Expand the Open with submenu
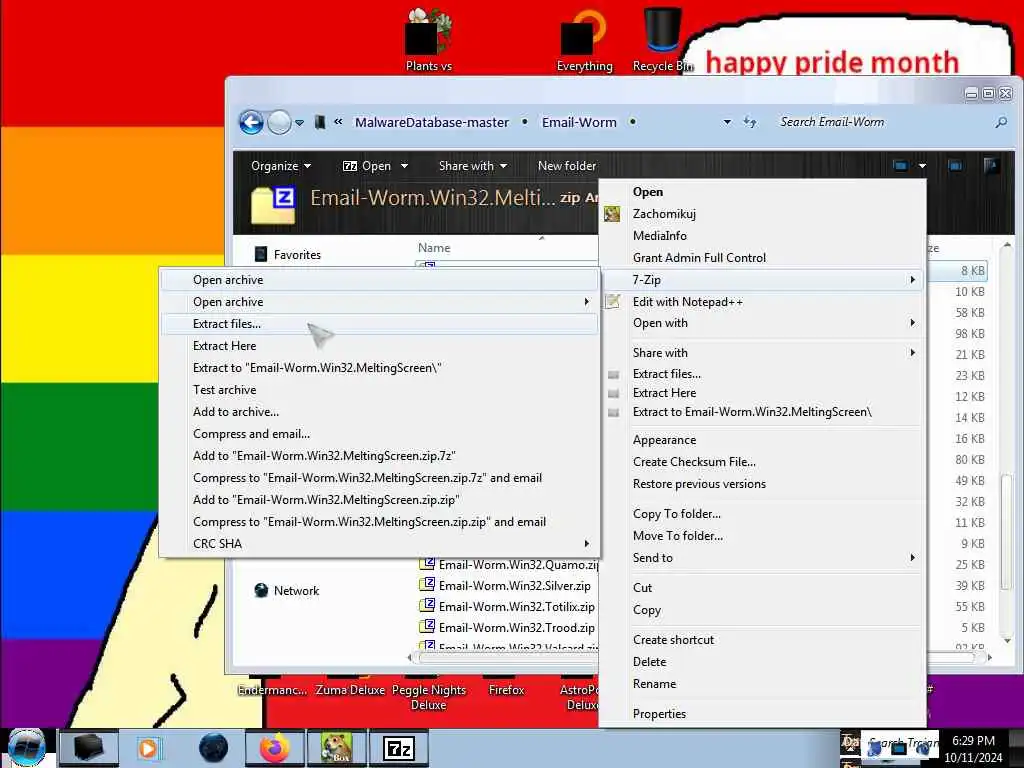The height and width of the screenshot is (768, 1024). point(762,323)
